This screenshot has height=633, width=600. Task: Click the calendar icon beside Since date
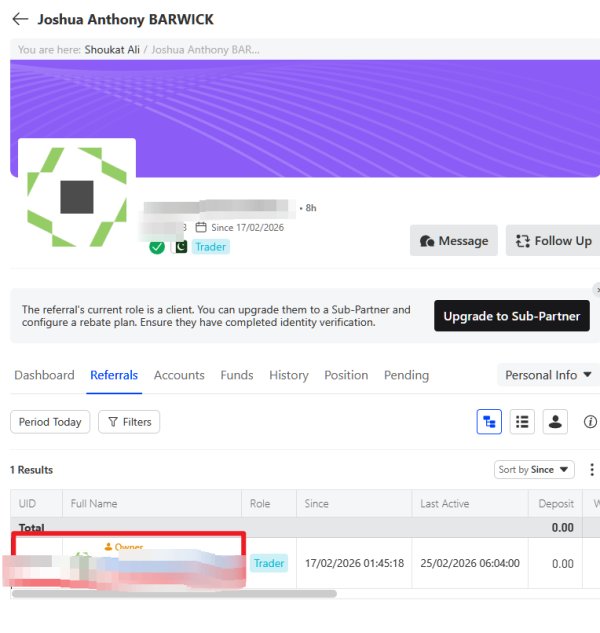click(x=201, y=227)
